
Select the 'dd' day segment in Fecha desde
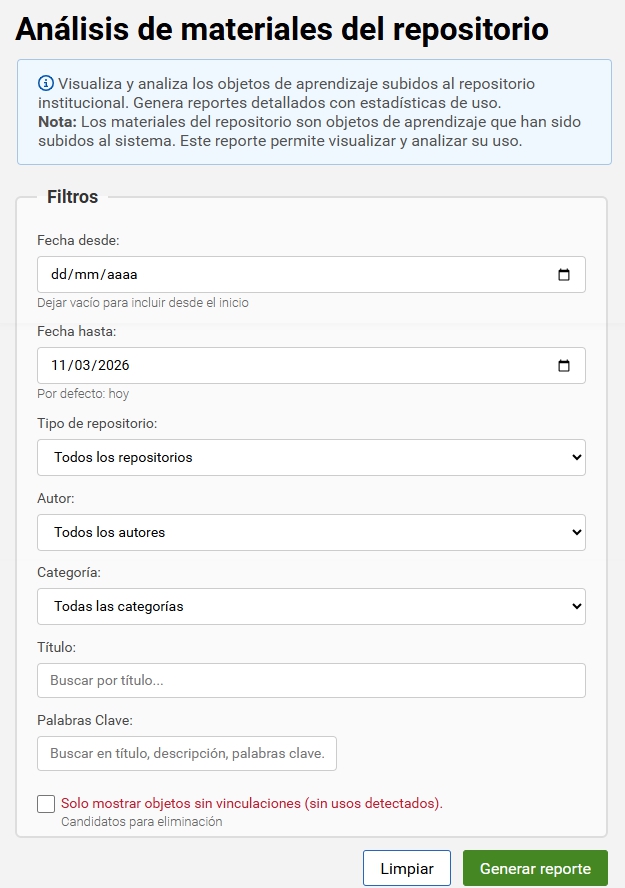pos(59,275)
